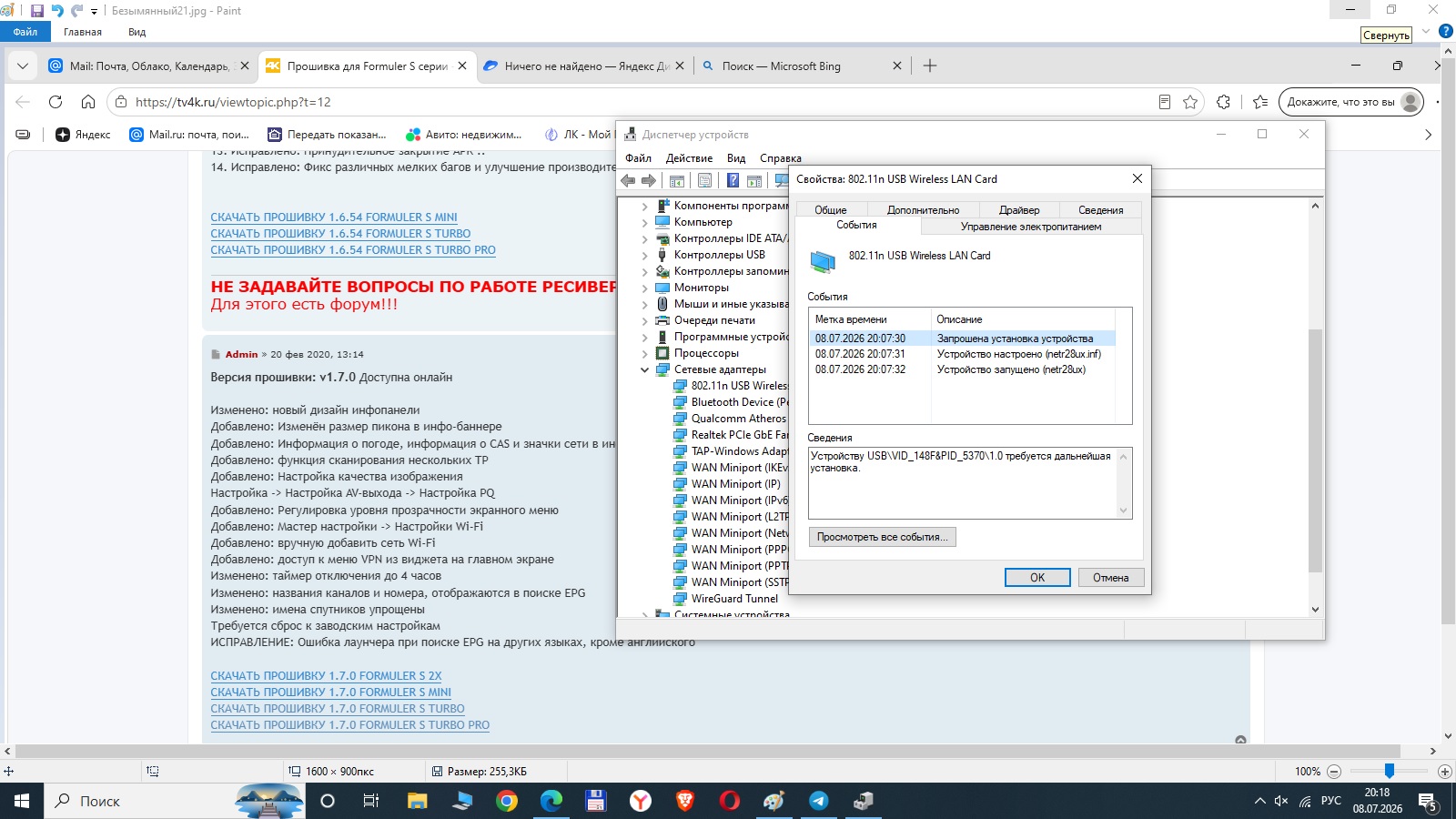
Task: Open Brave browser taskbar icon
Action: click(x=685, y=801)
